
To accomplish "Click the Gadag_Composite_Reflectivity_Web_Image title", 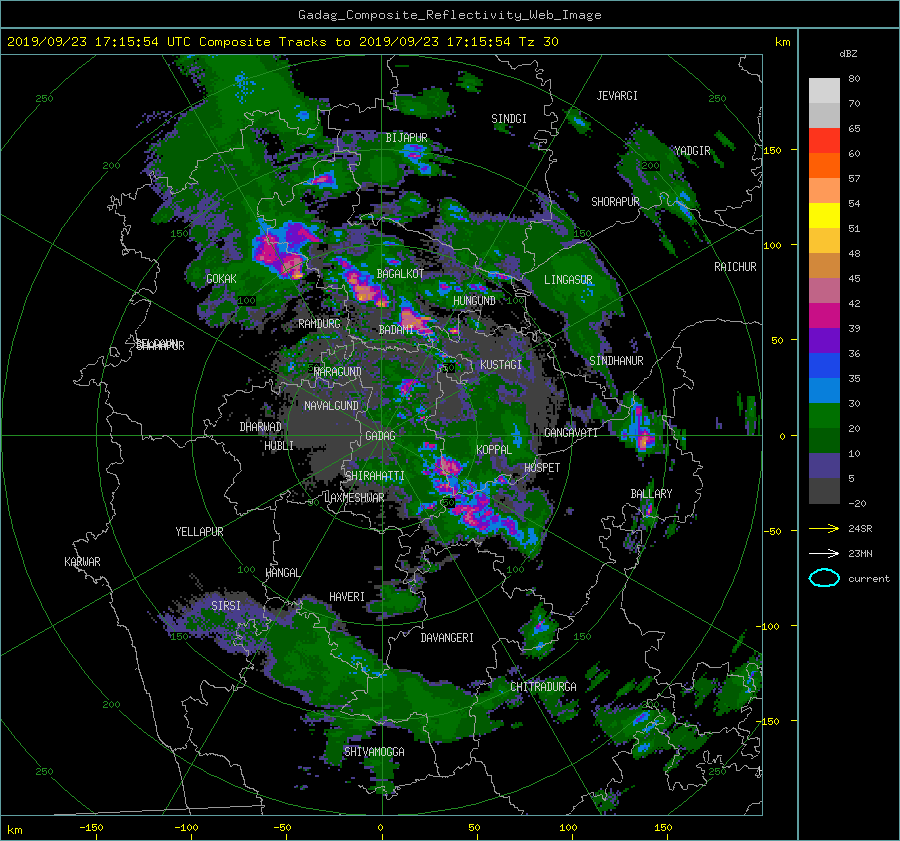I will coord(449,14).
